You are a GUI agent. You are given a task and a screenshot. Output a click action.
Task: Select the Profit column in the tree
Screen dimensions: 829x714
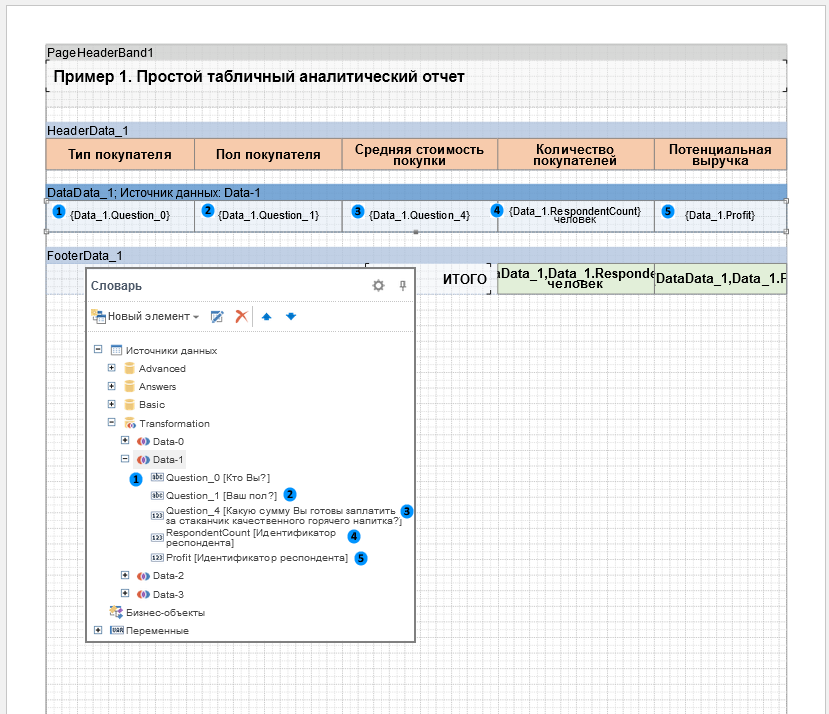[256, 558]
